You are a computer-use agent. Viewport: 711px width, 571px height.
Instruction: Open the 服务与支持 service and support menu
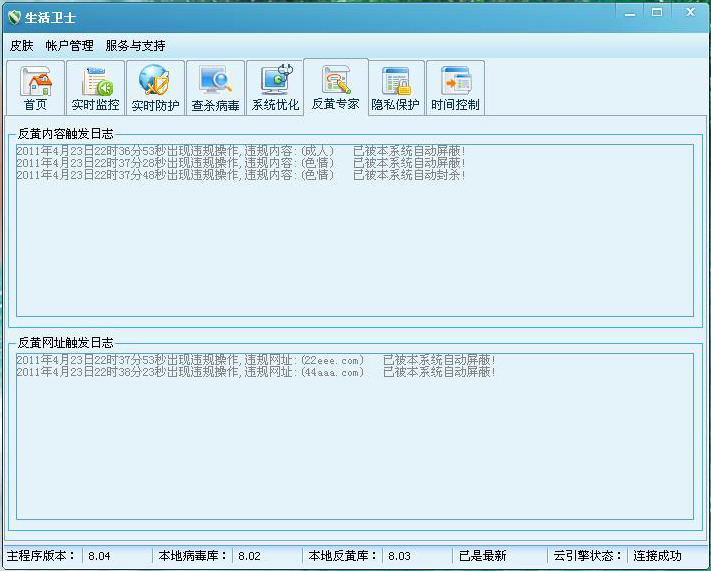tap(135, 46)
